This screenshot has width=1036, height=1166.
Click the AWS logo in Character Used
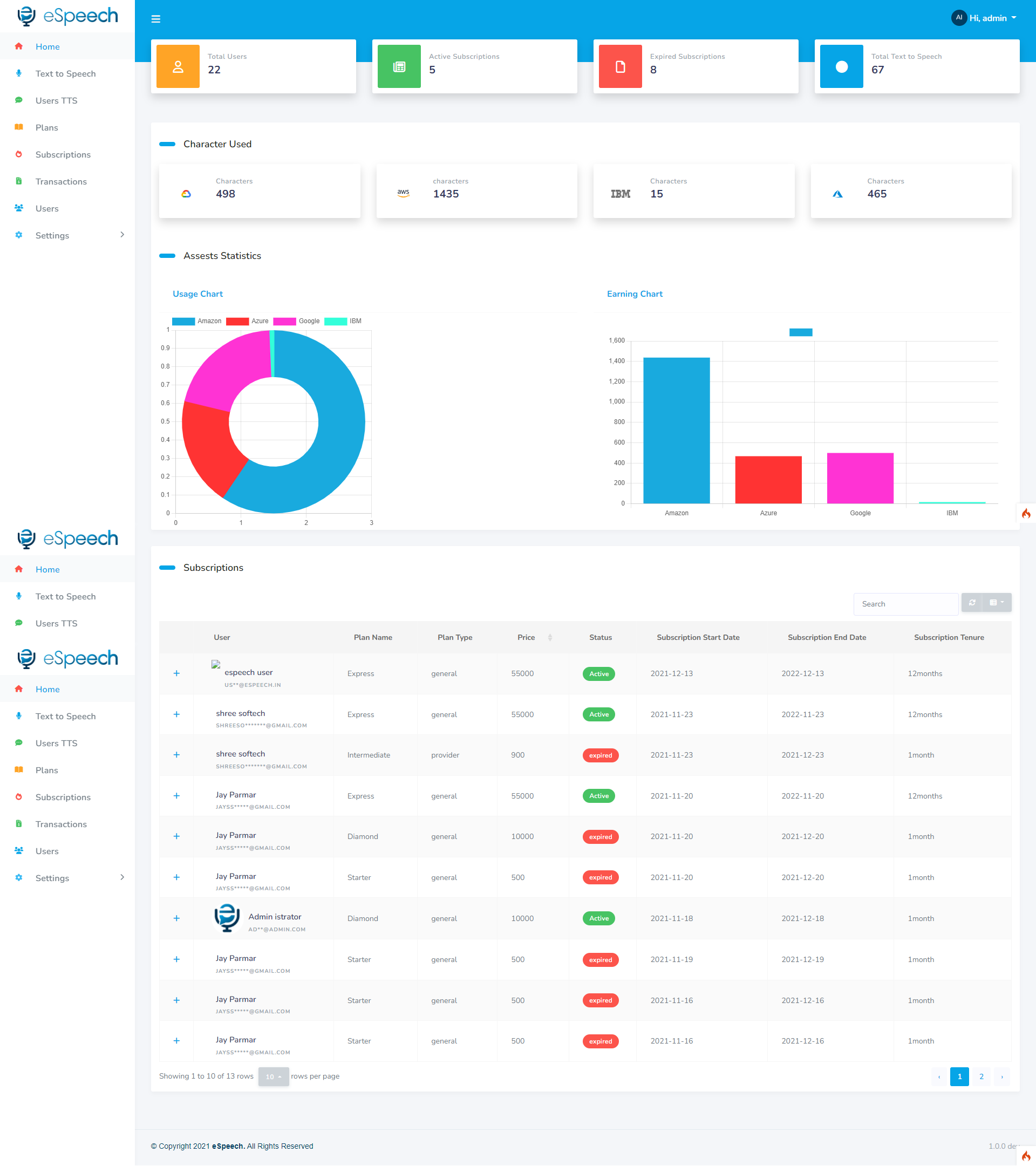click(x=403, y=193)
